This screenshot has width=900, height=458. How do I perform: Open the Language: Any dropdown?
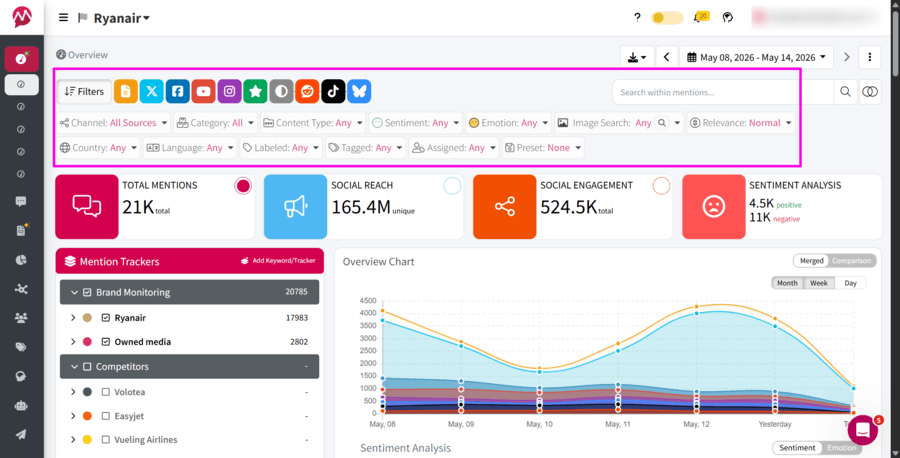190,148
